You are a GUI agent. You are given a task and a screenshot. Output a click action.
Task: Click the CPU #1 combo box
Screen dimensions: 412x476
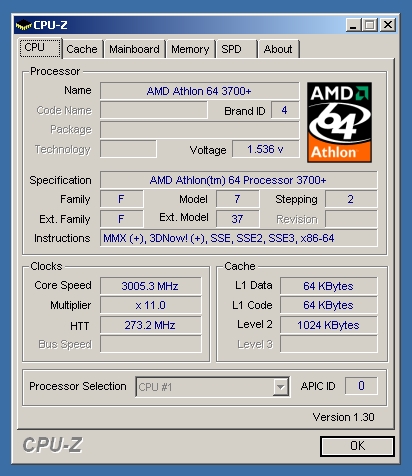[212, 387]
